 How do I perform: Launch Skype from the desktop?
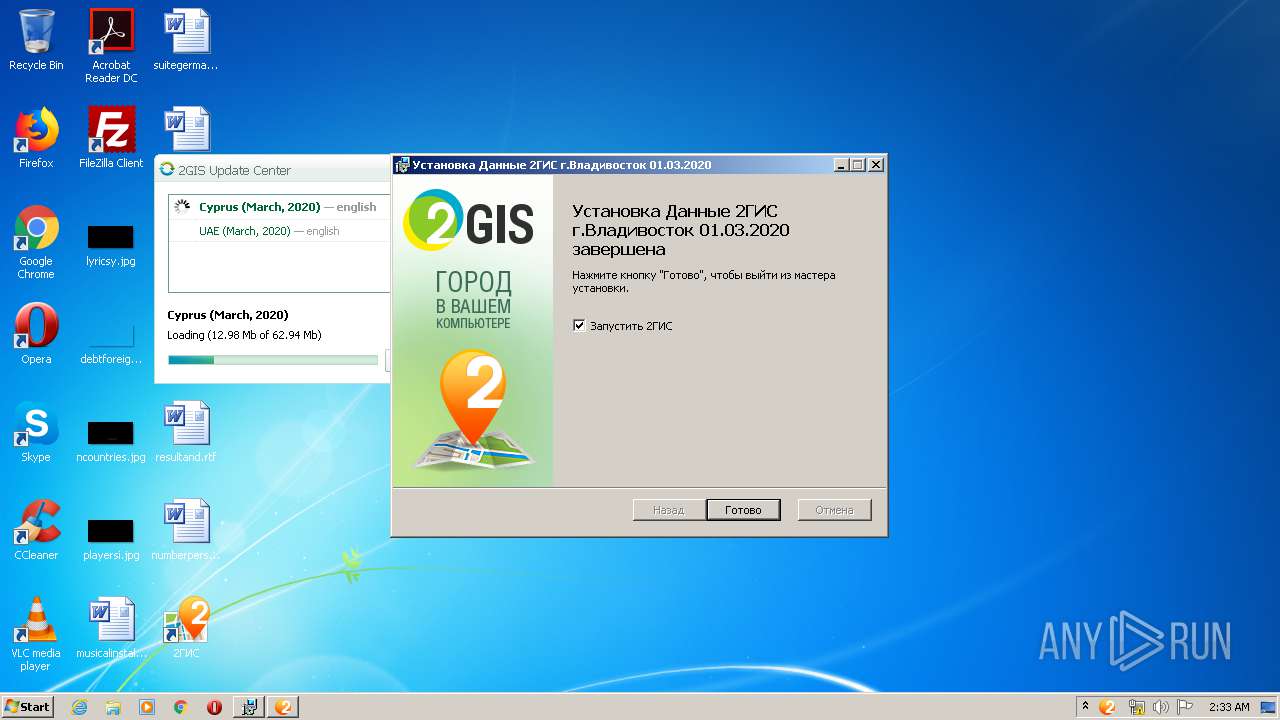tap(36, 431)
